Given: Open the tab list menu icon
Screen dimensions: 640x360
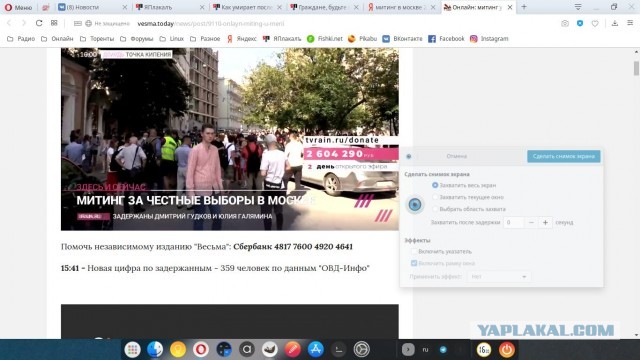Looking at the screenshot, I should tap(578, 7).
